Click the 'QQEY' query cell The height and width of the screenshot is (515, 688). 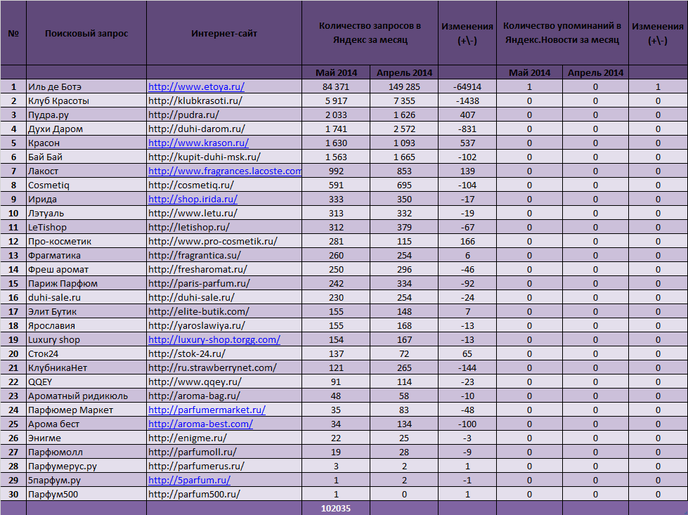[x=86, y=382]
